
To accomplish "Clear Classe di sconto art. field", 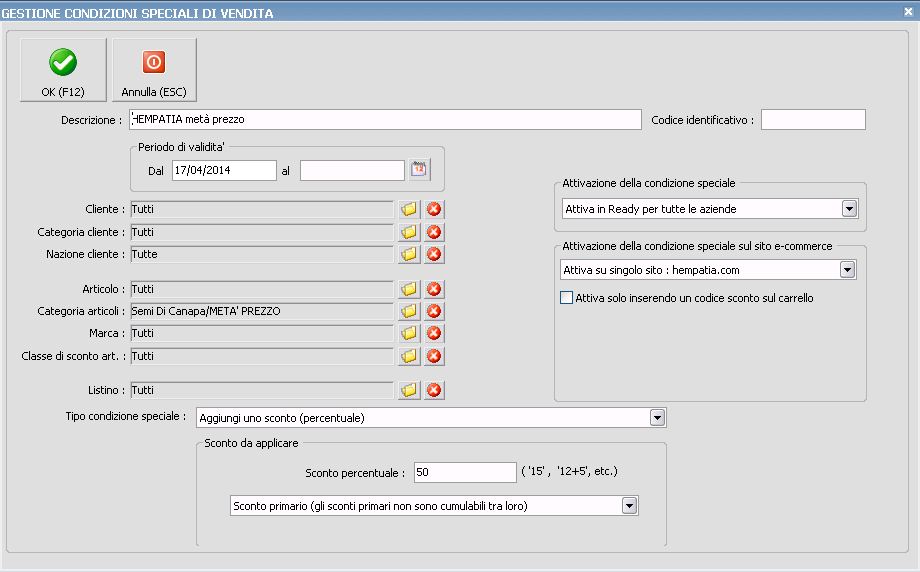I will pos(434,356).
